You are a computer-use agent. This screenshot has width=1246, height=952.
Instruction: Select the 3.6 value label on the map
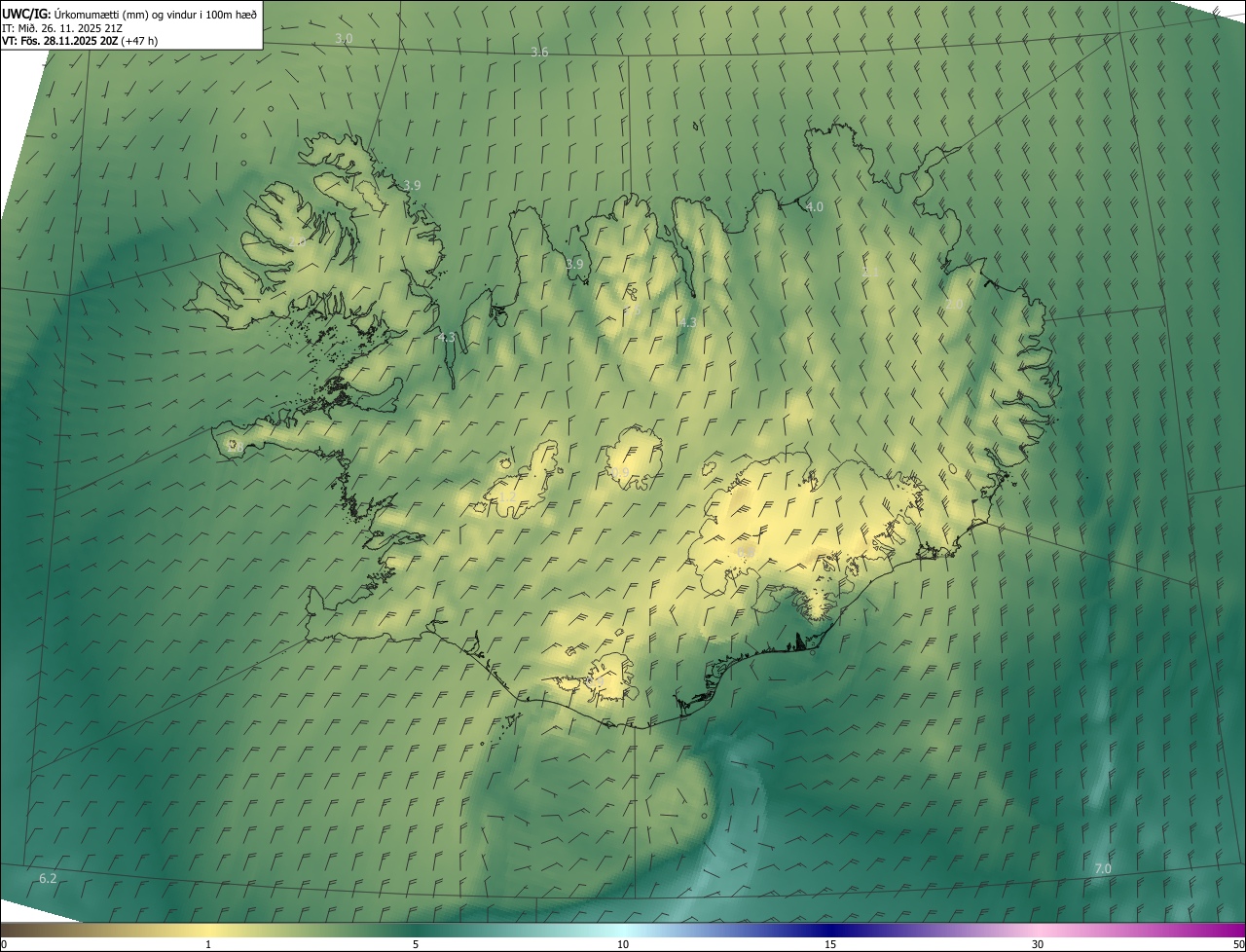click(x=539, y=52)
